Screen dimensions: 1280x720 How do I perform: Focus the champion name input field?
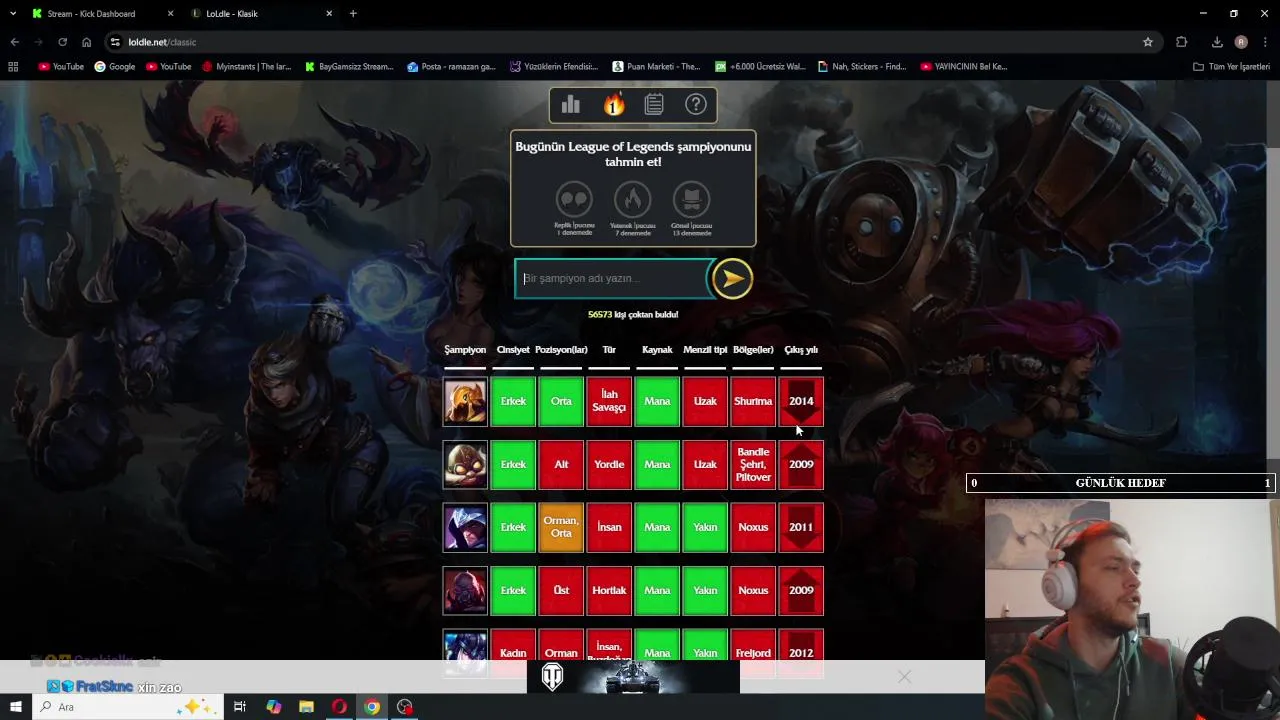click(611, 279)
